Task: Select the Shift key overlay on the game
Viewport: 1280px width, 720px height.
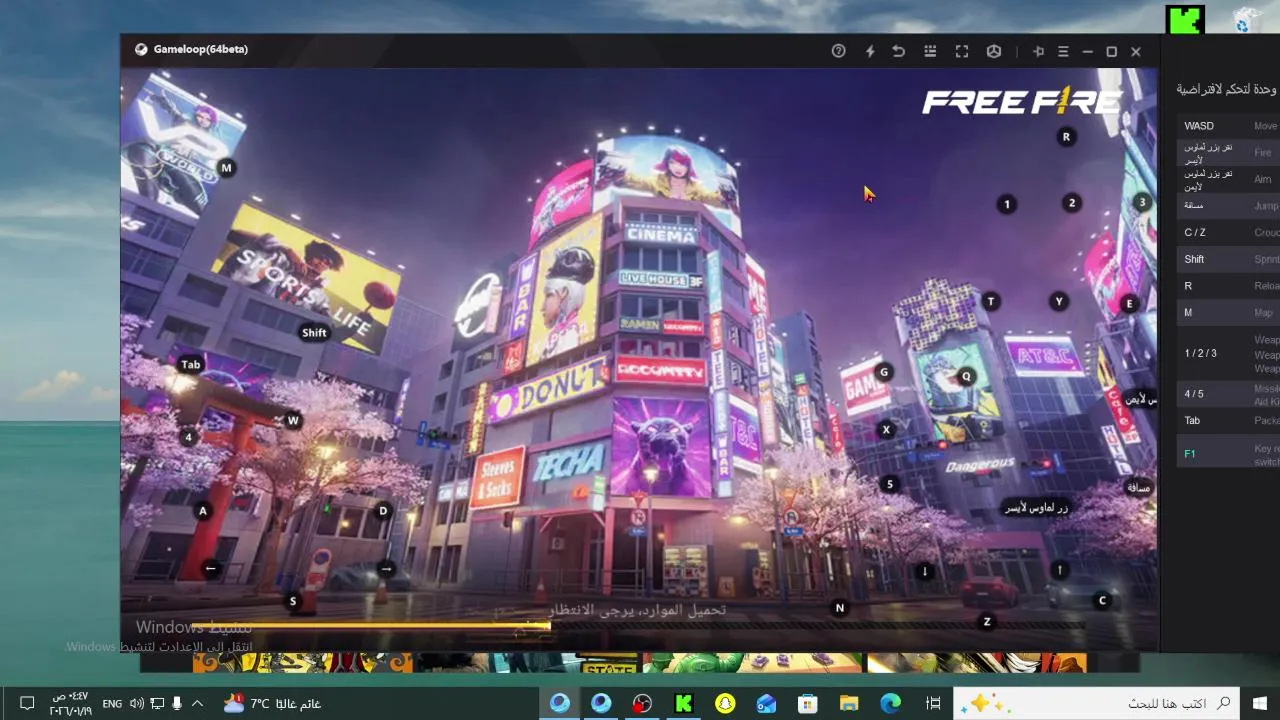Action: tap(314, 333)
